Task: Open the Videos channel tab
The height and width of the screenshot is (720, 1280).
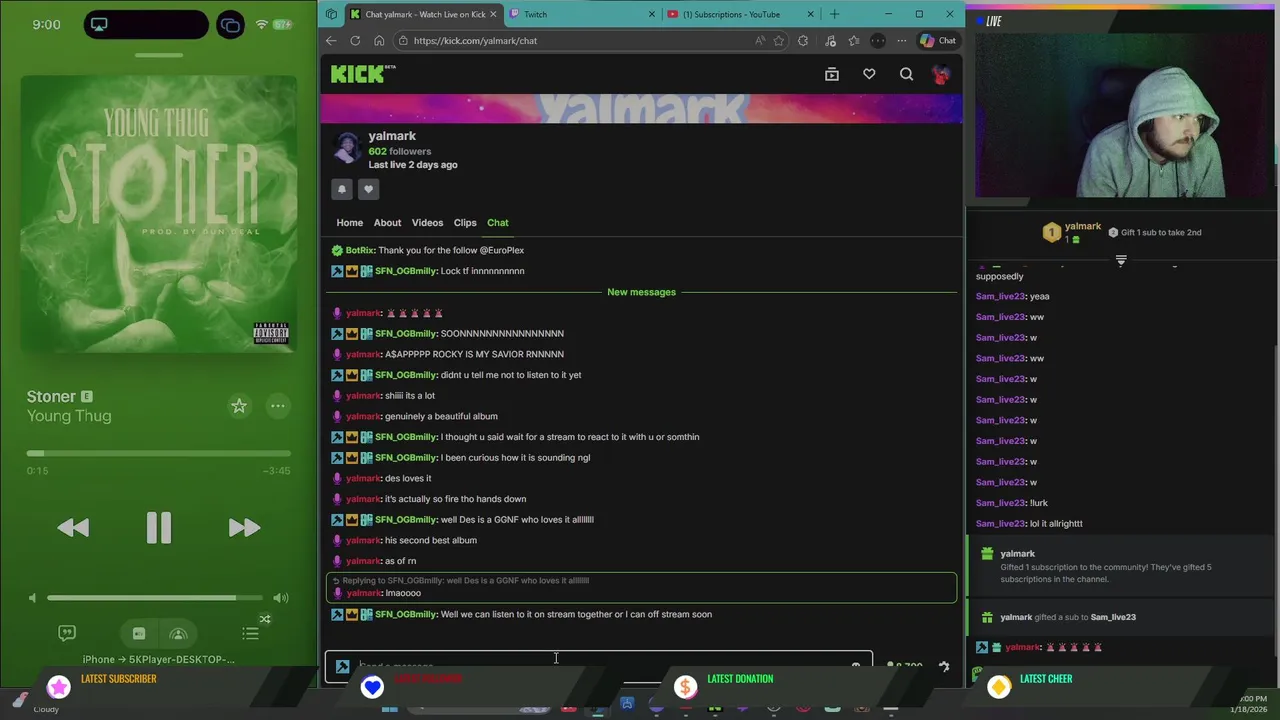Action: 427,223
